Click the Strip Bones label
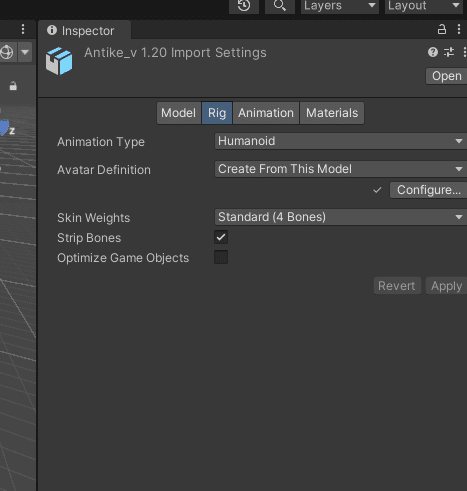 pos(89,238)
